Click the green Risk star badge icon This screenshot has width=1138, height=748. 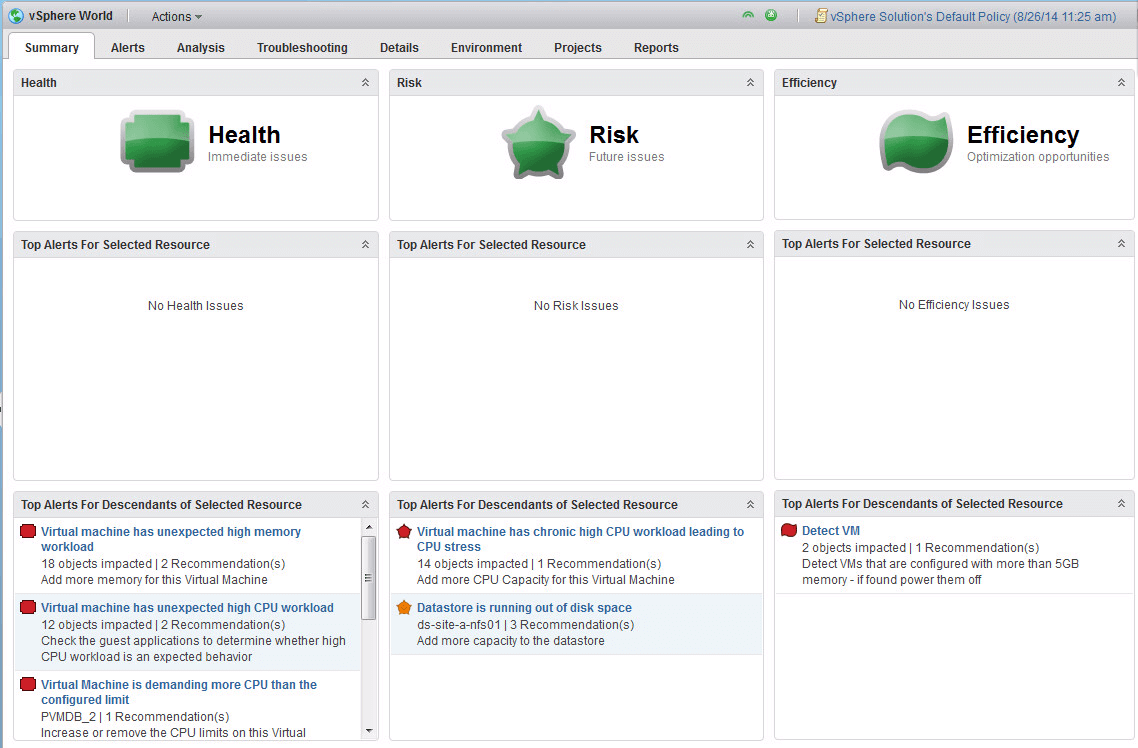(x=538, y=142)
